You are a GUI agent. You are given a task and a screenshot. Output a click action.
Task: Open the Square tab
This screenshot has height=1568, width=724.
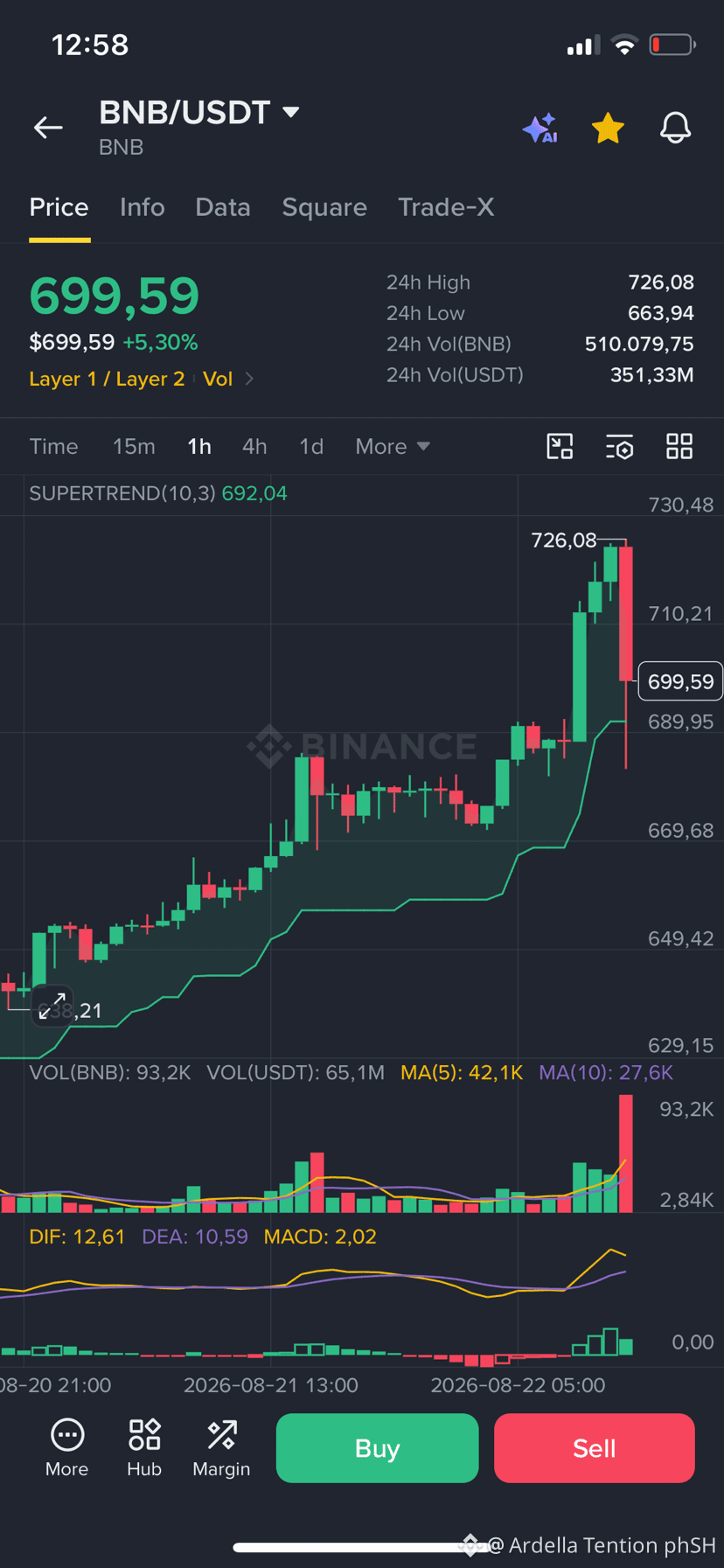click(x=324, y=207)
